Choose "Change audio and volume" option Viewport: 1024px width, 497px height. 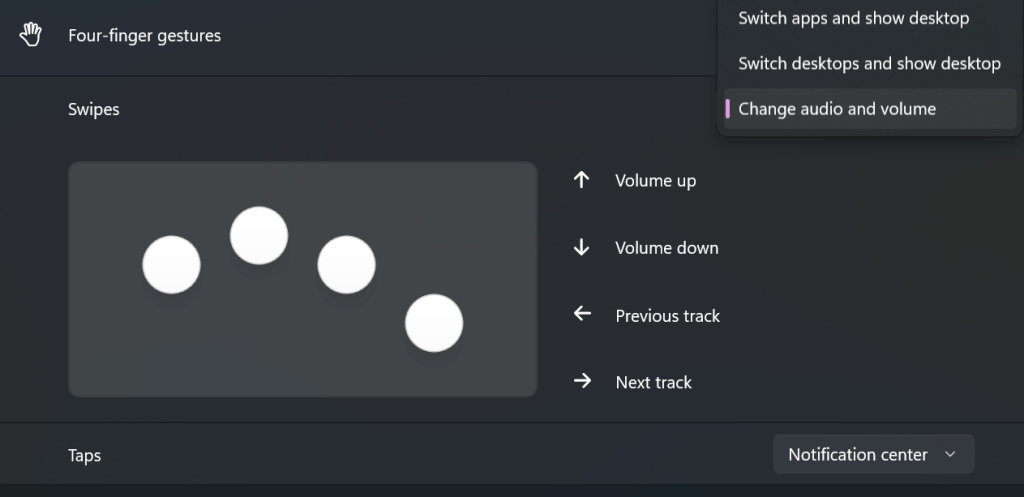(837, 109)
